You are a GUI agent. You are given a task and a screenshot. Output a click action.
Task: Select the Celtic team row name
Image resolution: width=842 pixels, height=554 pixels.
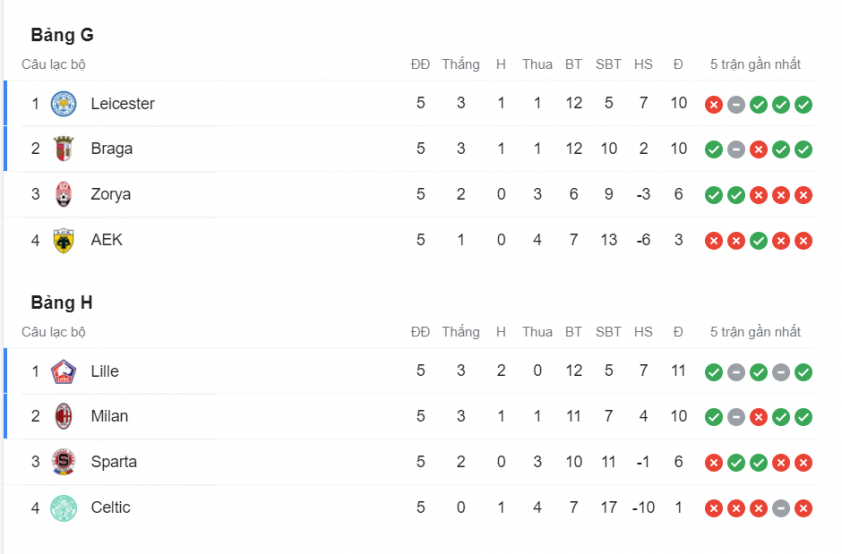[x=111, y=507]
